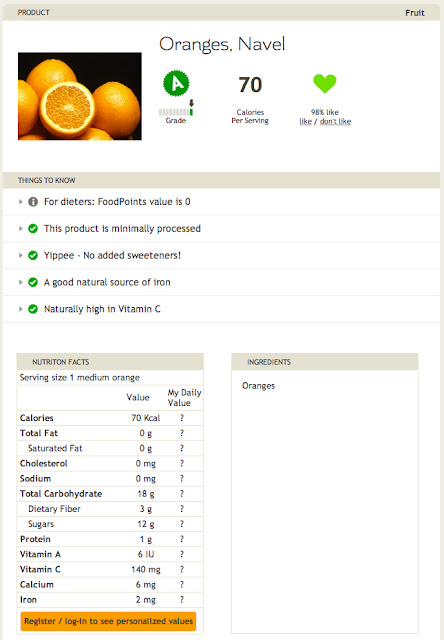
Task: Click the green A grade badge
Action: pos(176,84)
